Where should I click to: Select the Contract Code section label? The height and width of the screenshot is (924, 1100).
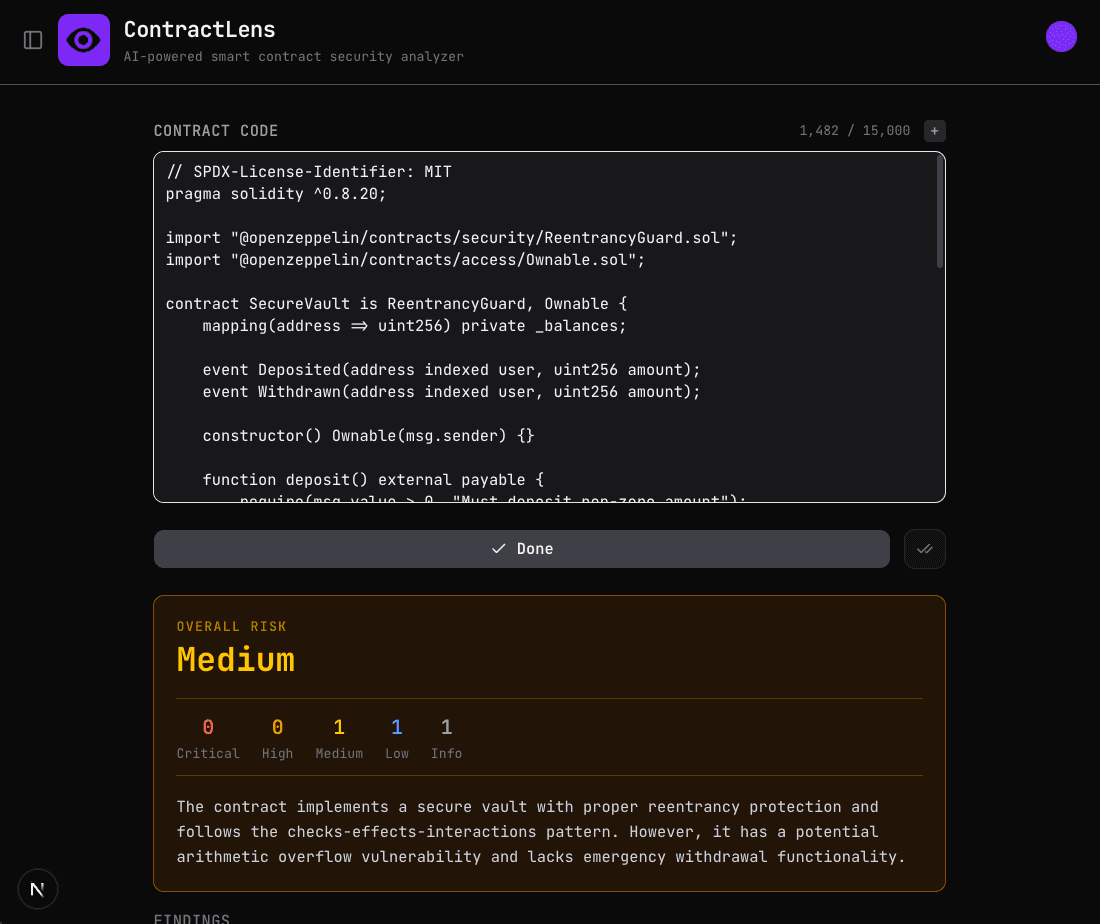click(x=216, y=130)
